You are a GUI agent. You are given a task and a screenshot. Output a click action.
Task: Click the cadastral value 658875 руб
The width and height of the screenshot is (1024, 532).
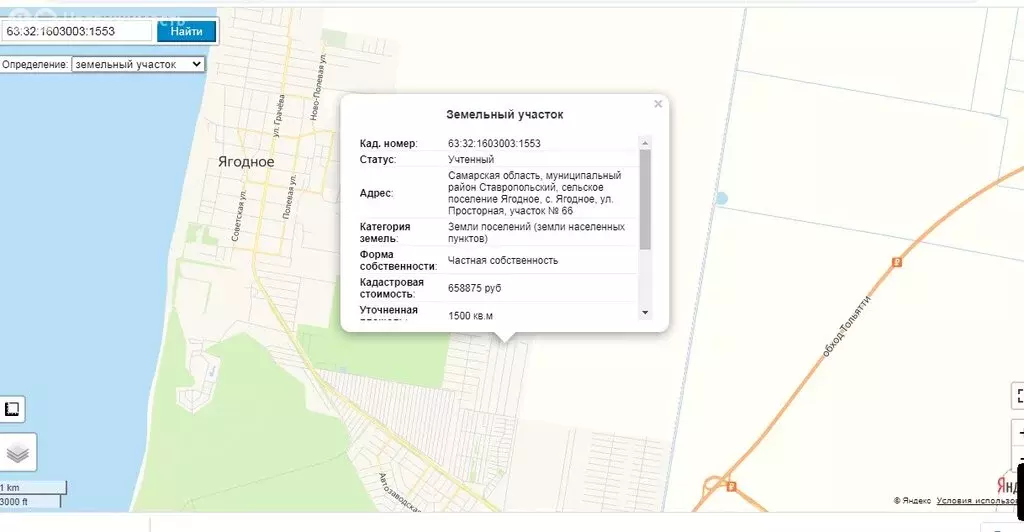pyautogui.click(x=475, y=288)
